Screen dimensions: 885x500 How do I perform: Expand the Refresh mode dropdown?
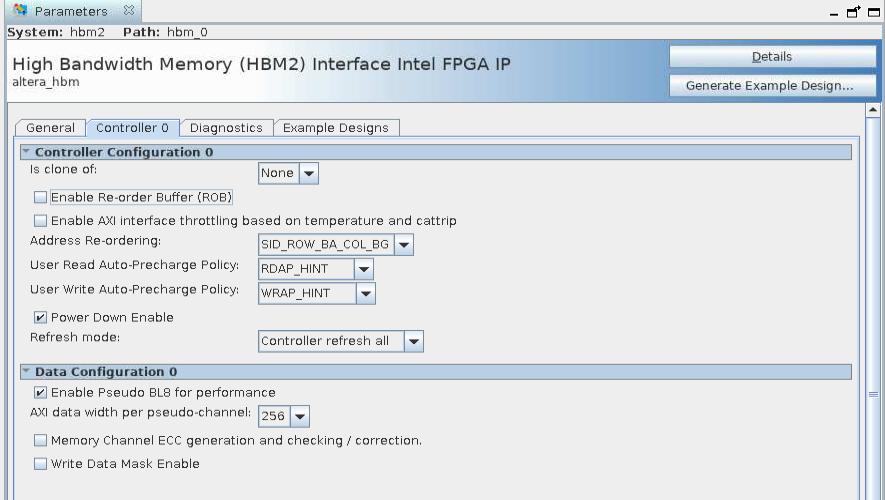(x=413, y=341)
